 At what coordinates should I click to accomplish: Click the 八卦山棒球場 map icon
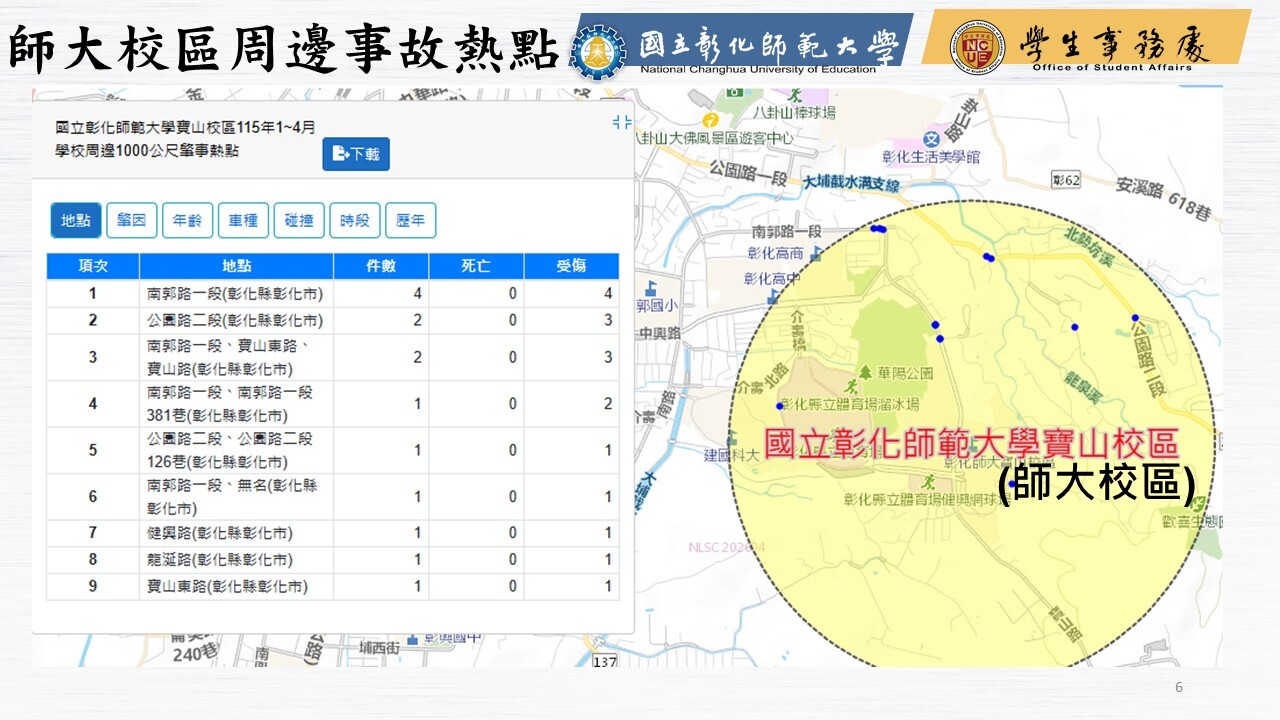[x=796, y=96]
